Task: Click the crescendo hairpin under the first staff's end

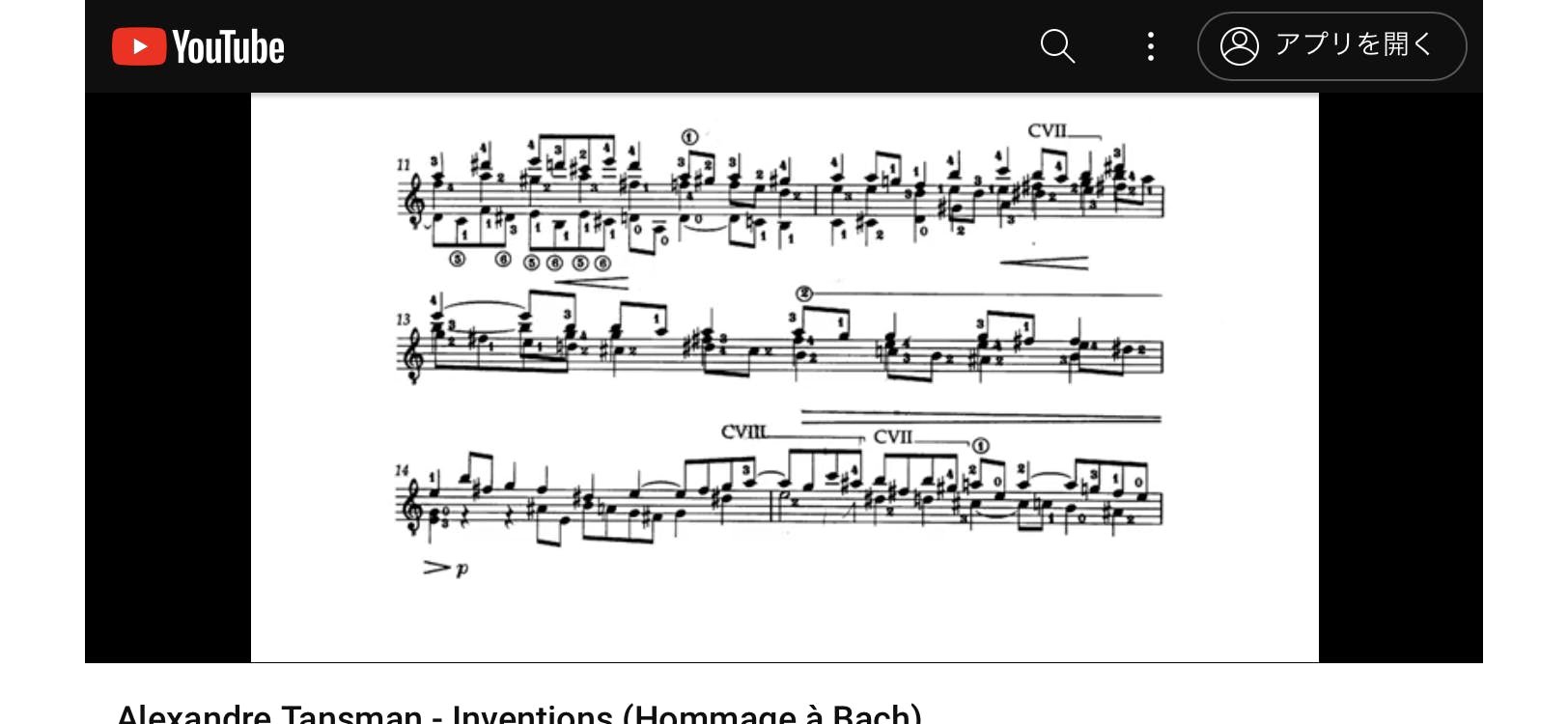Action: coord(1044,262)
